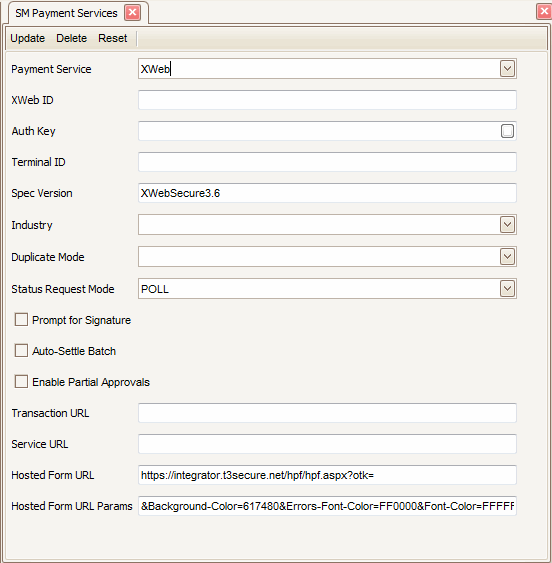The height and width of the screenshot is (563, 552).
Task: Open the Status Request Mode dropdown arrow
Action: click(x=507, y=289)
